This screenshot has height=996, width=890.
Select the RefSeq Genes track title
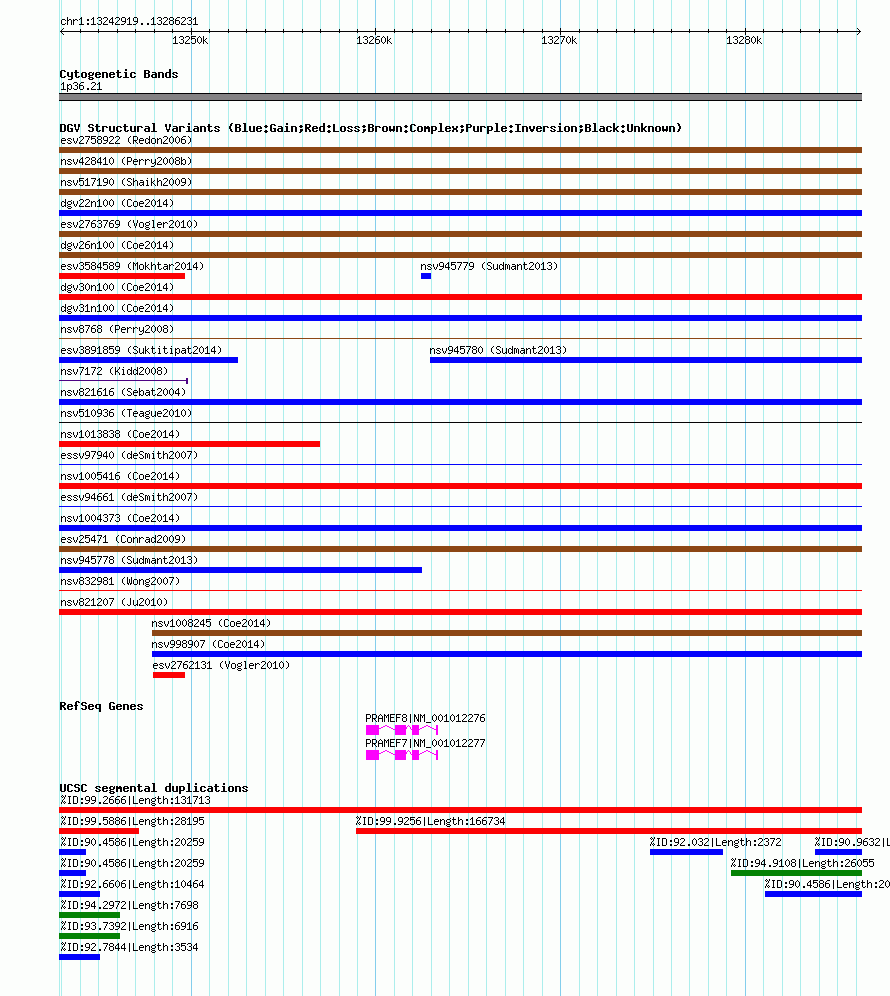tap(101, 706)
